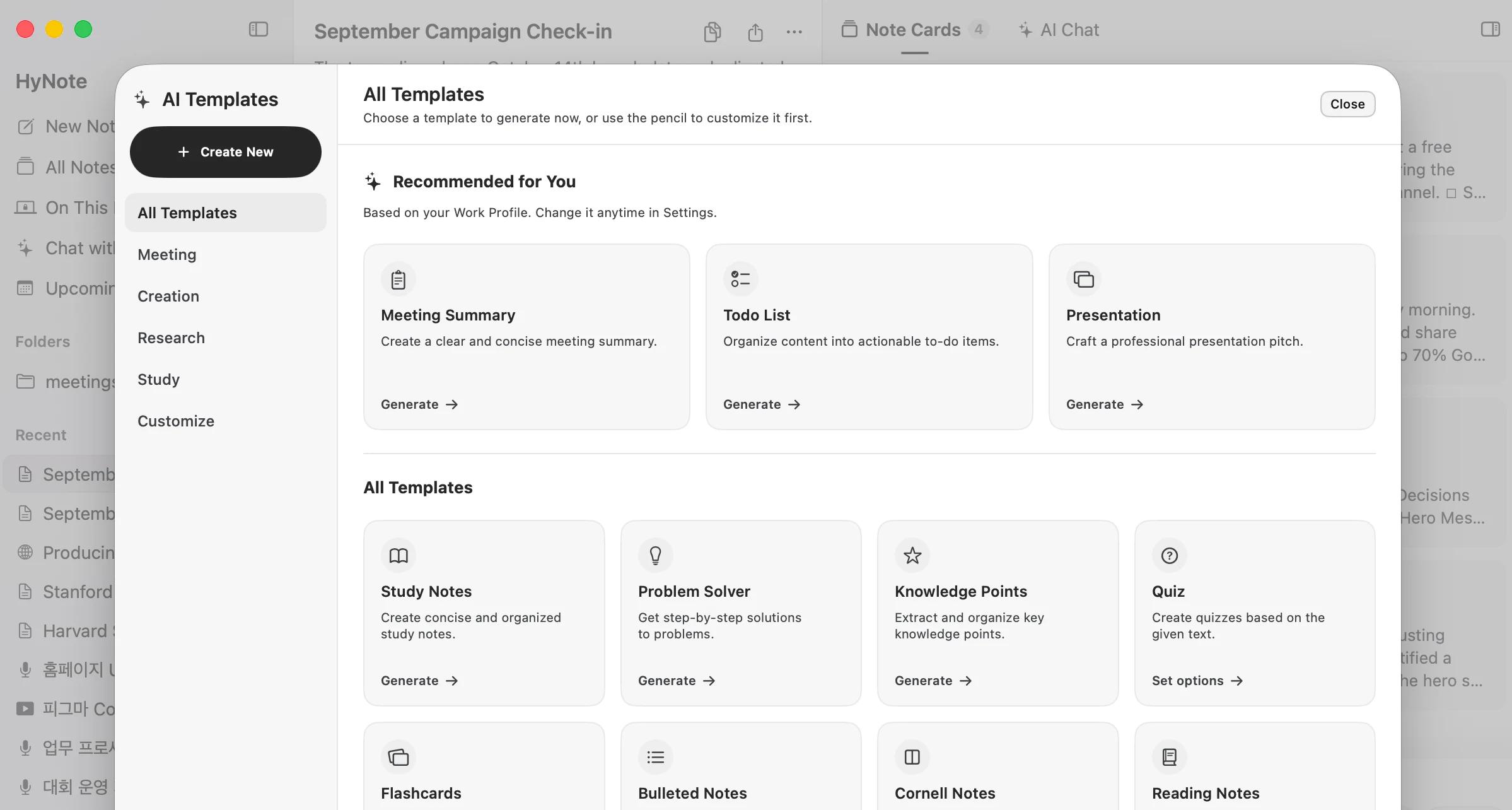Generate Problem Solver output

677,681
